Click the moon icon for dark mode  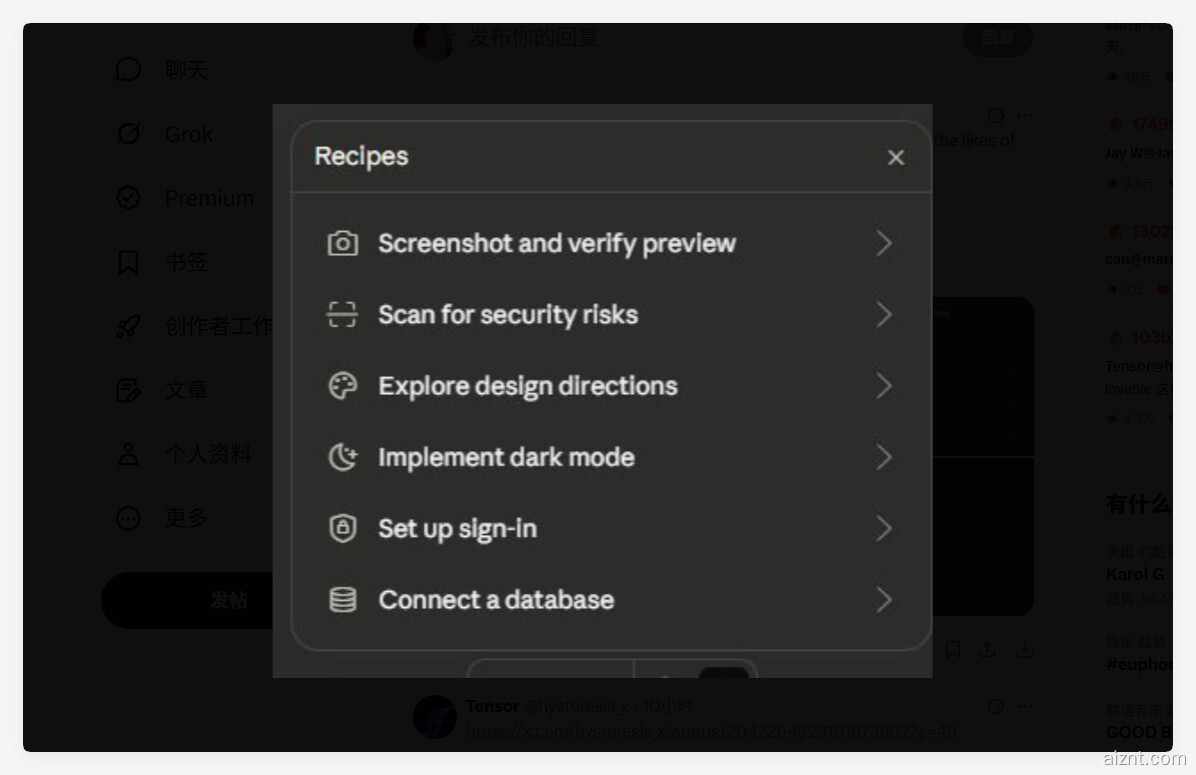click(x=343, y=457)
